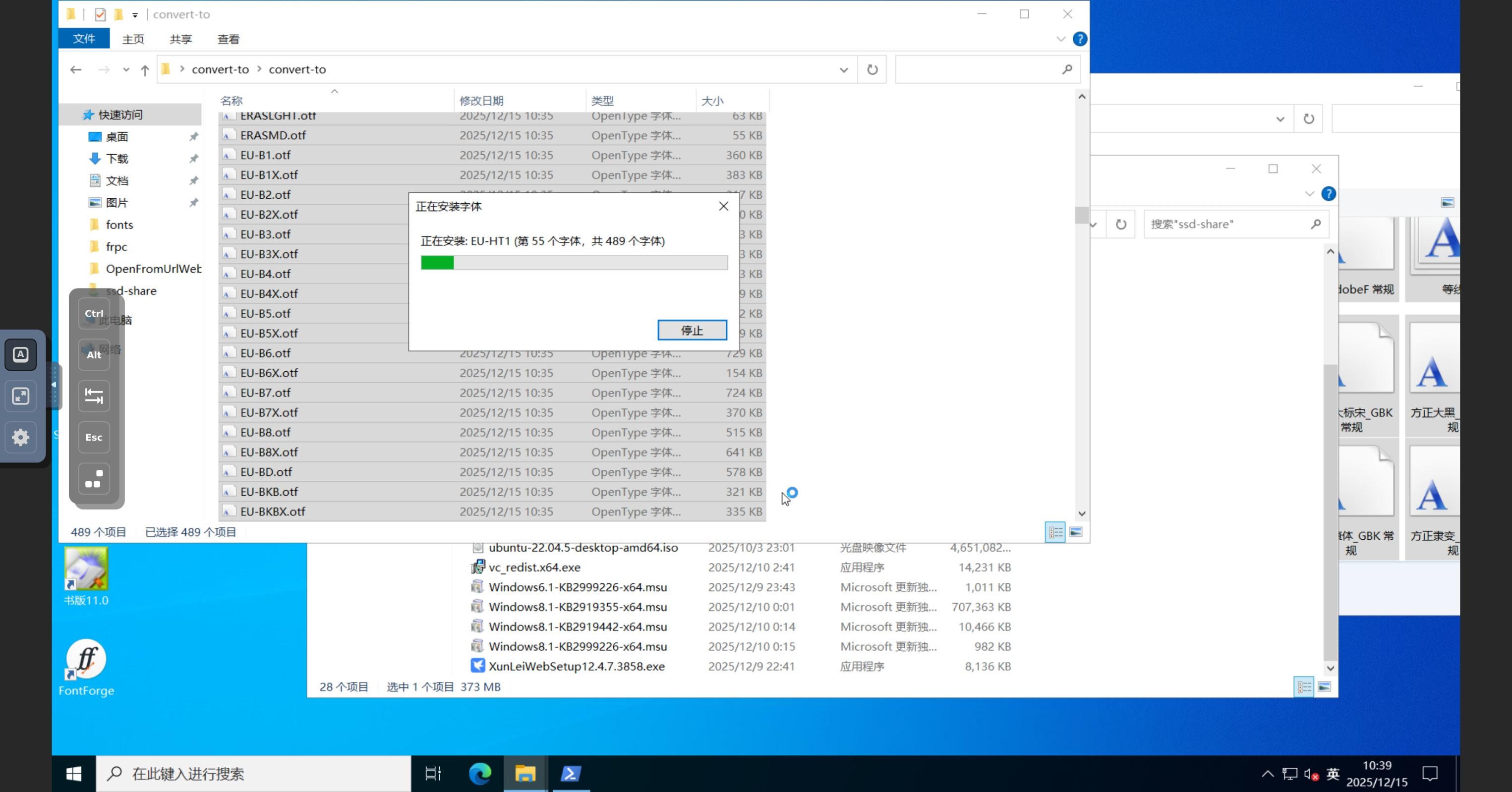Screen dimensions: 1512x792
Task: Switch to details view layout icon
Action: tap(1055, 532)
